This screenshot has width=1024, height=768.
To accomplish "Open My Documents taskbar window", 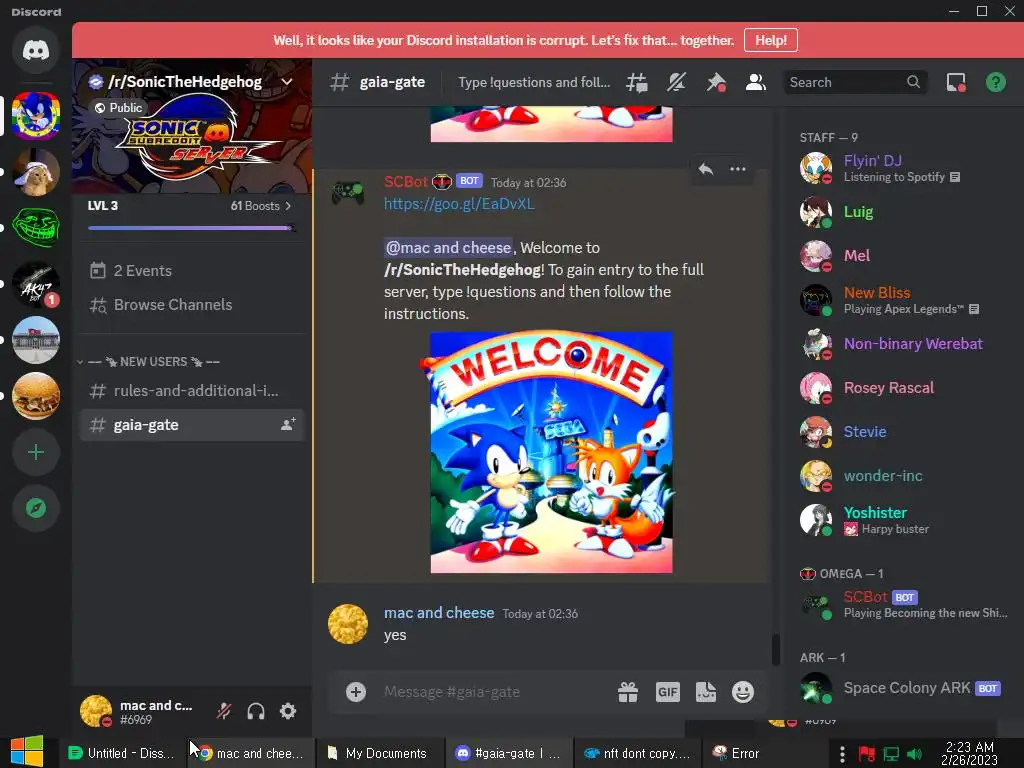I will click(x=379, y=753).
